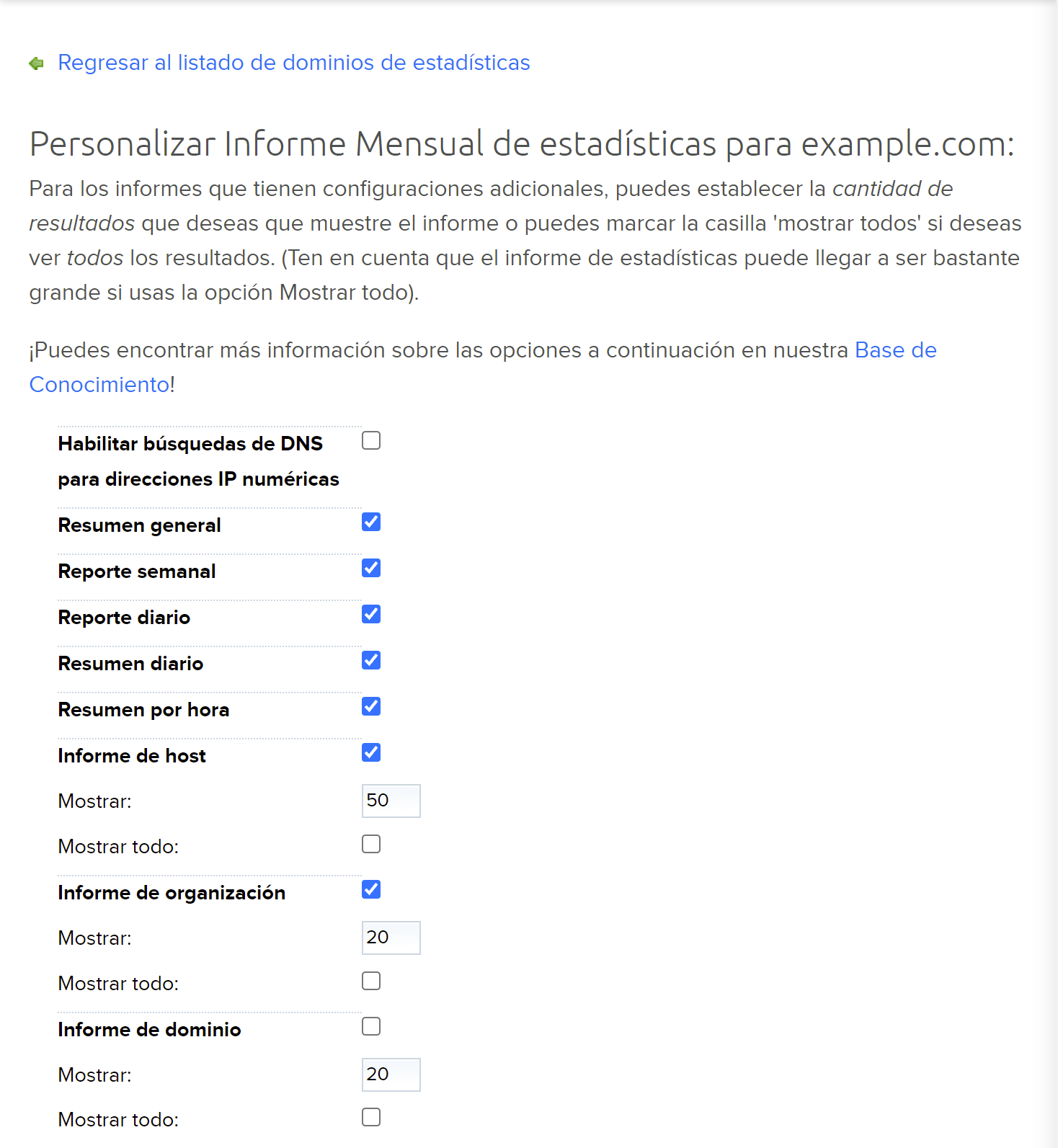
Task: Click the green back arrow icon
Action: pos(37,63)
